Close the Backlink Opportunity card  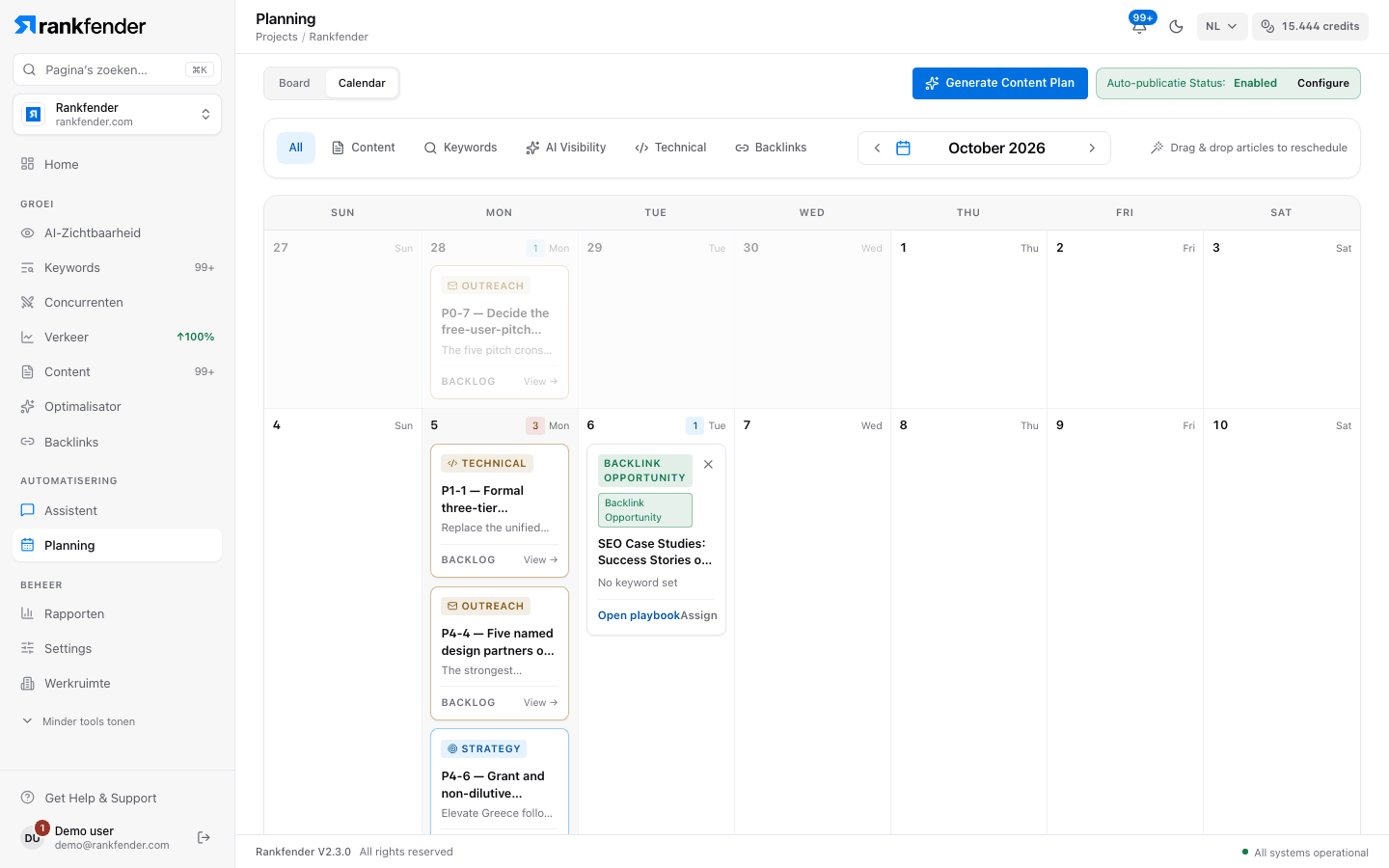pos(708,464)
